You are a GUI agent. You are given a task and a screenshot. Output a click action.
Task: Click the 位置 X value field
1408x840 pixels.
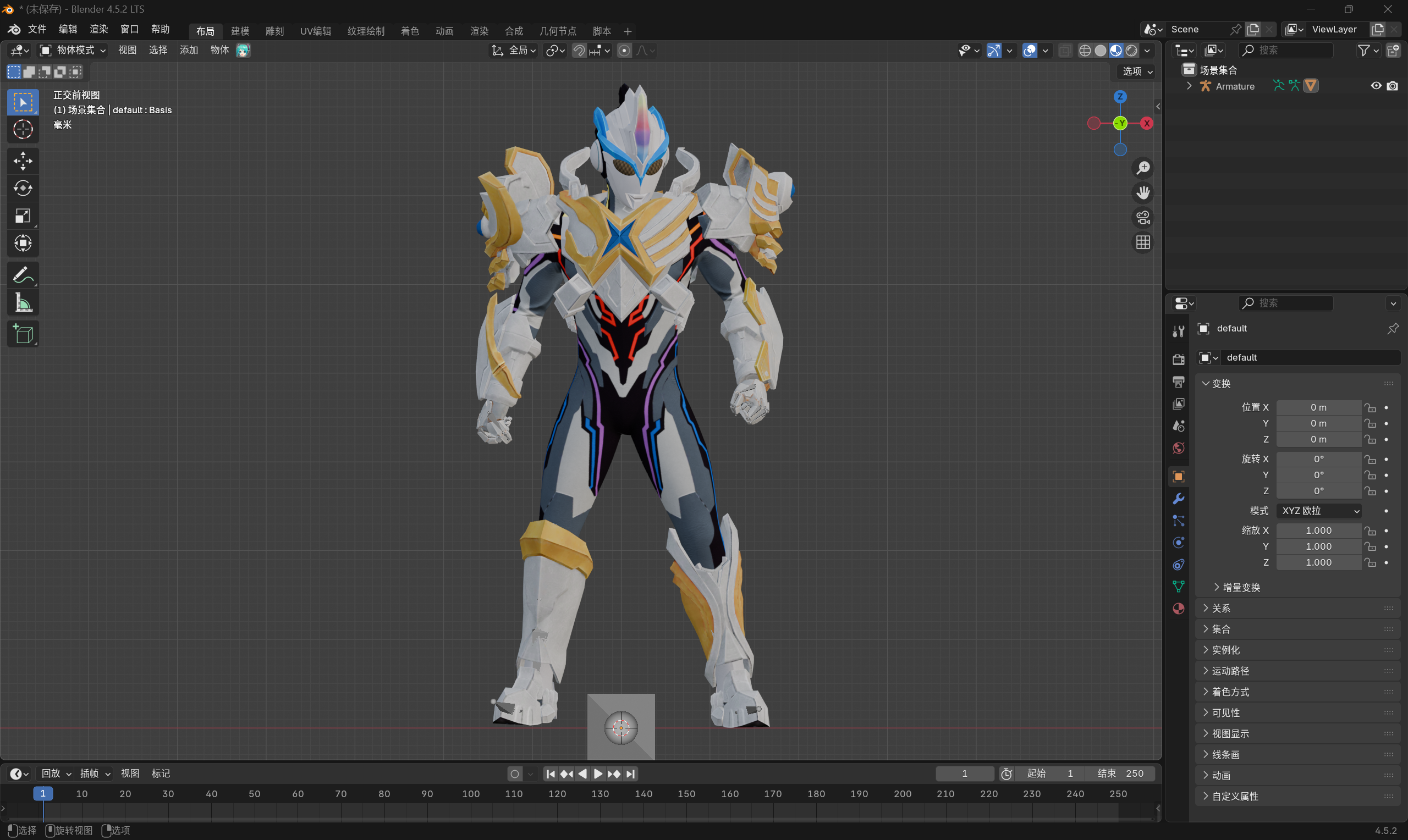(x=1318, y=407)
